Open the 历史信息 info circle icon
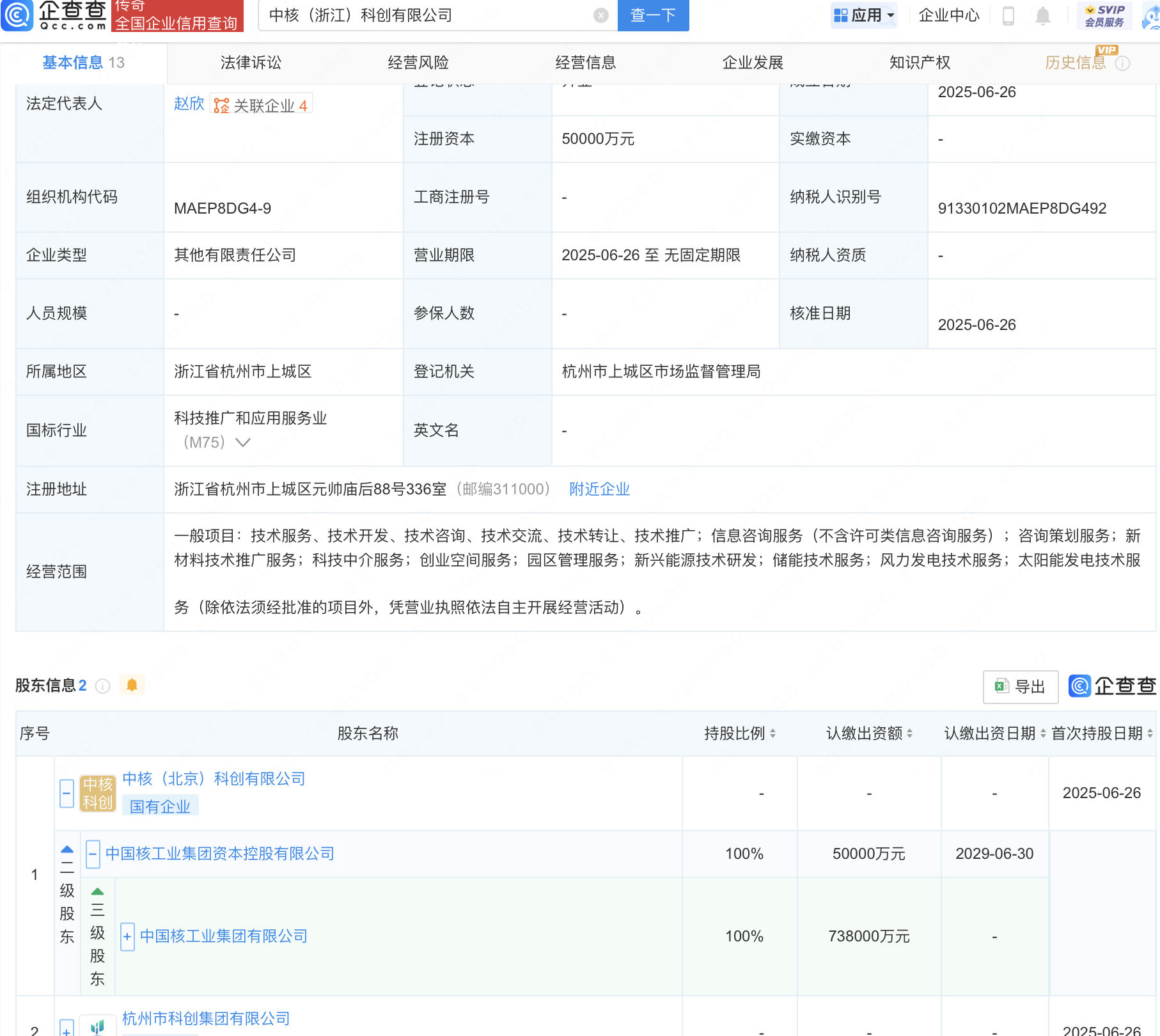Image resolution: width=1160 pixels, height=1036 pixels. tap(1123, 63)
